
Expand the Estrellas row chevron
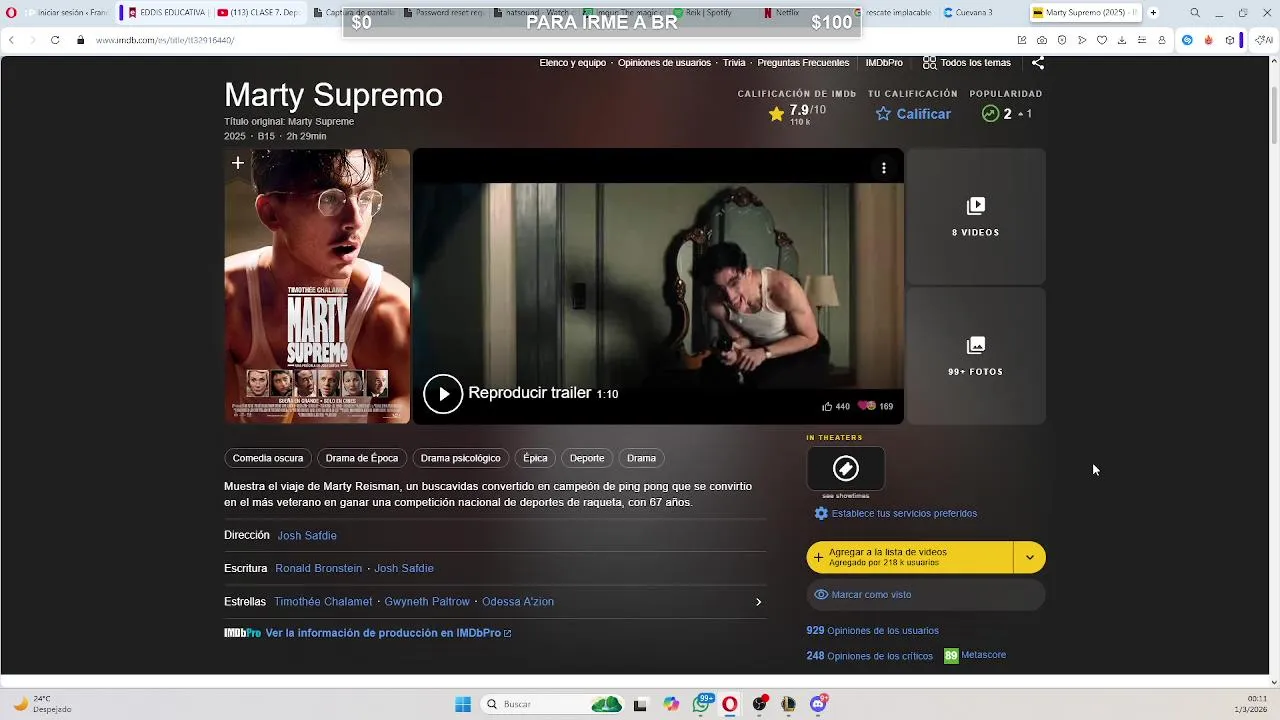pyautogui.click(x=758, y=602)
